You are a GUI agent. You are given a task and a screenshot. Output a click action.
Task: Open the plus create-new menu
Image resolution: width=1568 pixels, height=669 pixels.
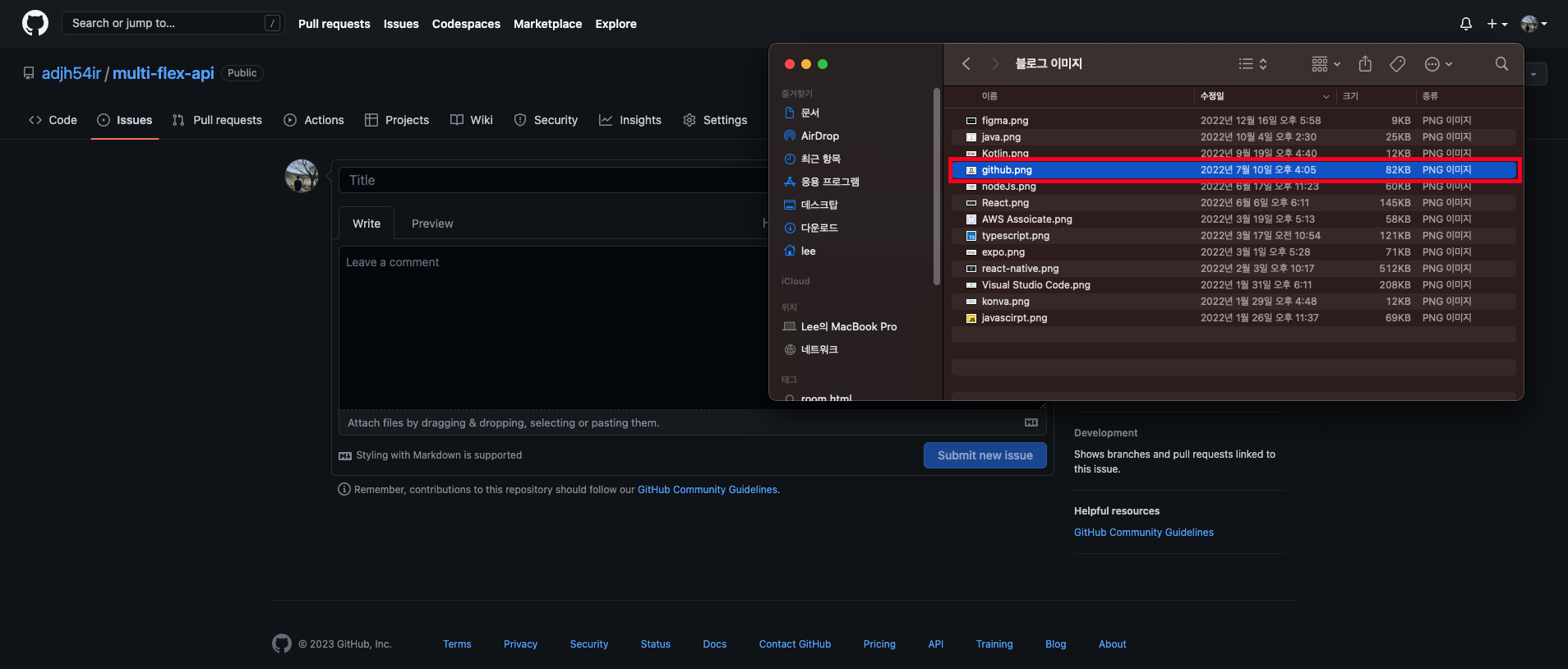(x=1497, y=24)
